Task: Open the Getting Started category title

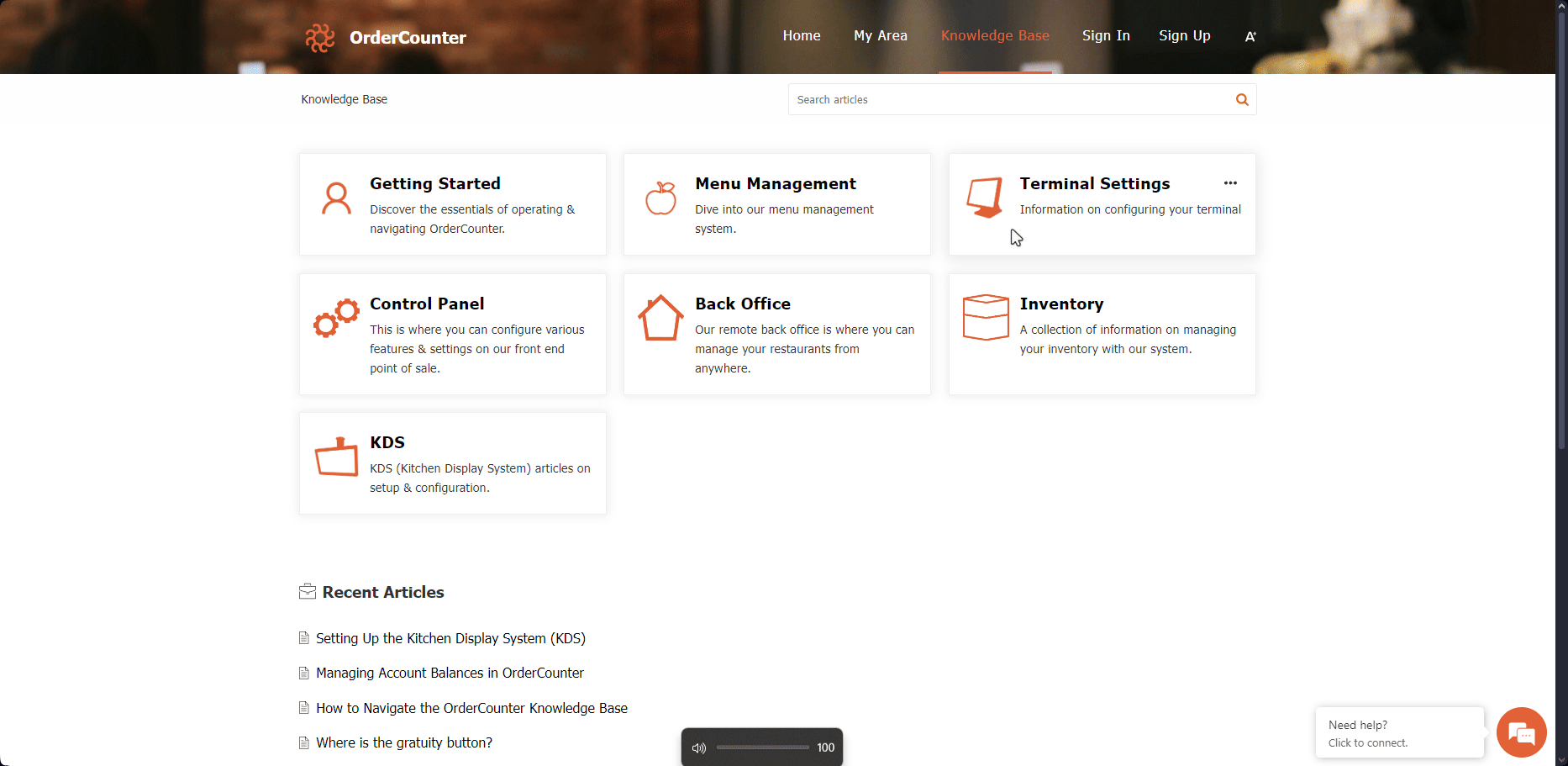Action: (x=435, y=183)
